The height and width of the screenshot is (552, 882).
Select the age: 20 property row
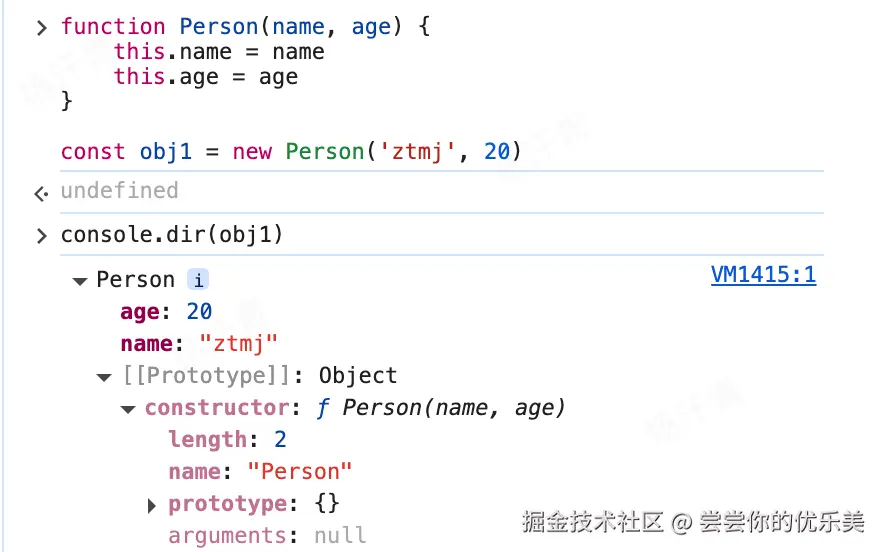166,312
